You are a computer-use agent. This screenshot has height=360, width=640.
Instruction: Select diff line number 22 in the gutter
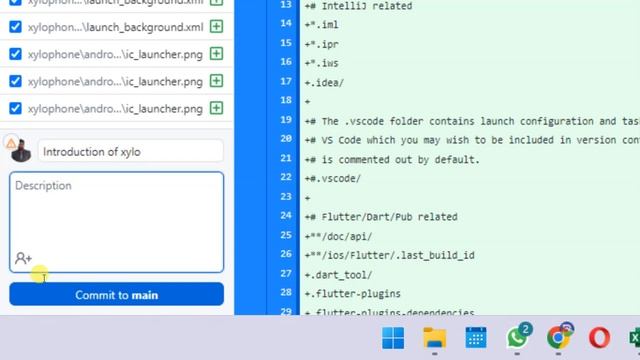pyautogui.click(x=286, y=178)
